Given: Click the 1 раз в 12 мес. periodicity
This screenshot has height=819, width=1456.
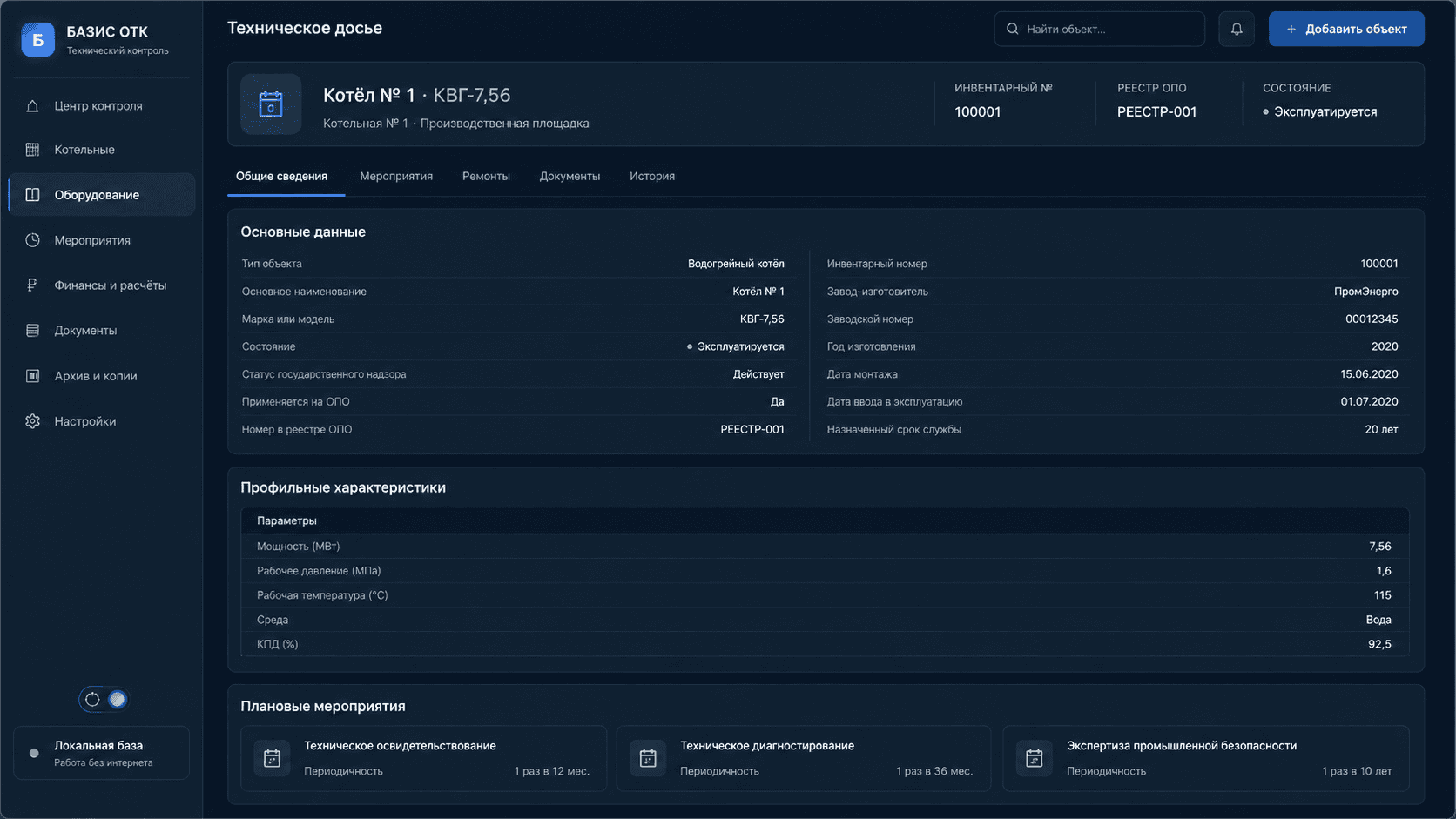Looking at the screenshot, I should tap(551, 771).
